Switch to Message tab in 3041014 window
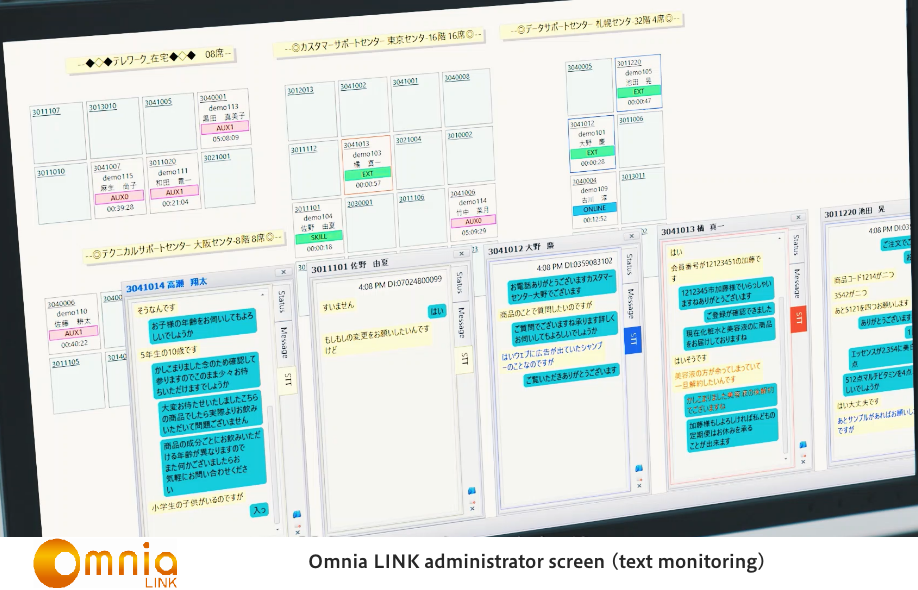The width and height of the screenshot is (918, 590). pyautogui.click(x=284, y=342)
